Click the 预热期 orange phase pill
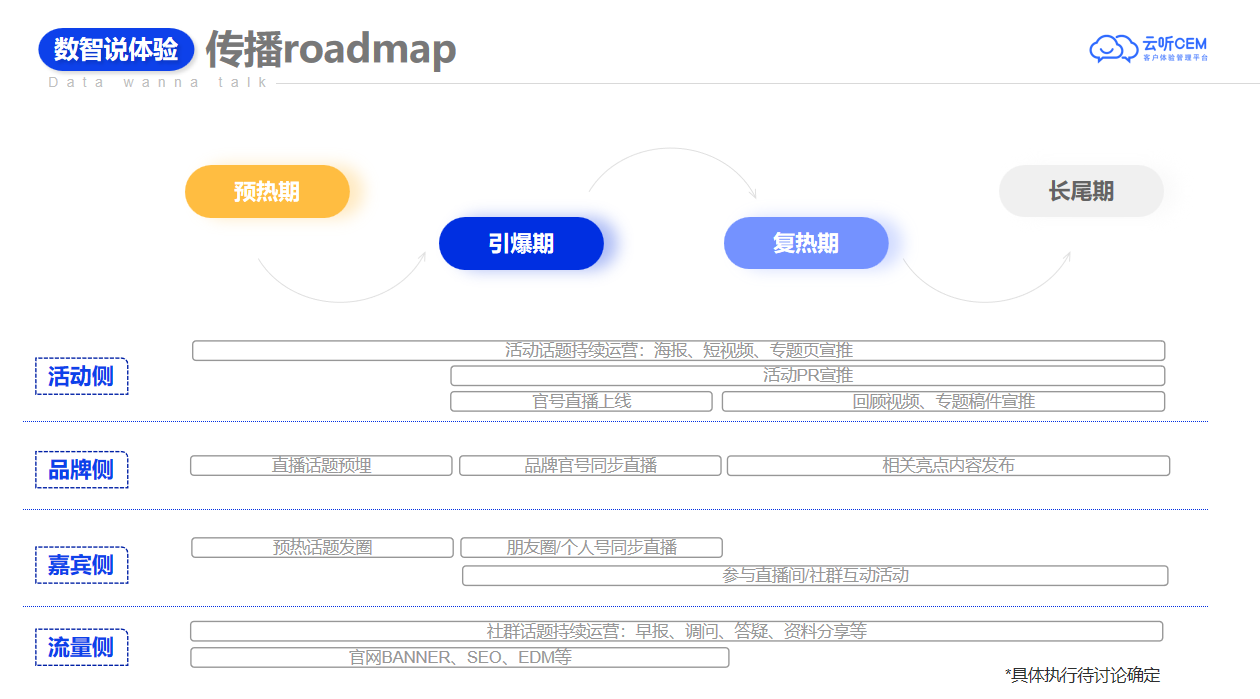This screenshot has width=1260, height=699. click(x=267, y=191)
